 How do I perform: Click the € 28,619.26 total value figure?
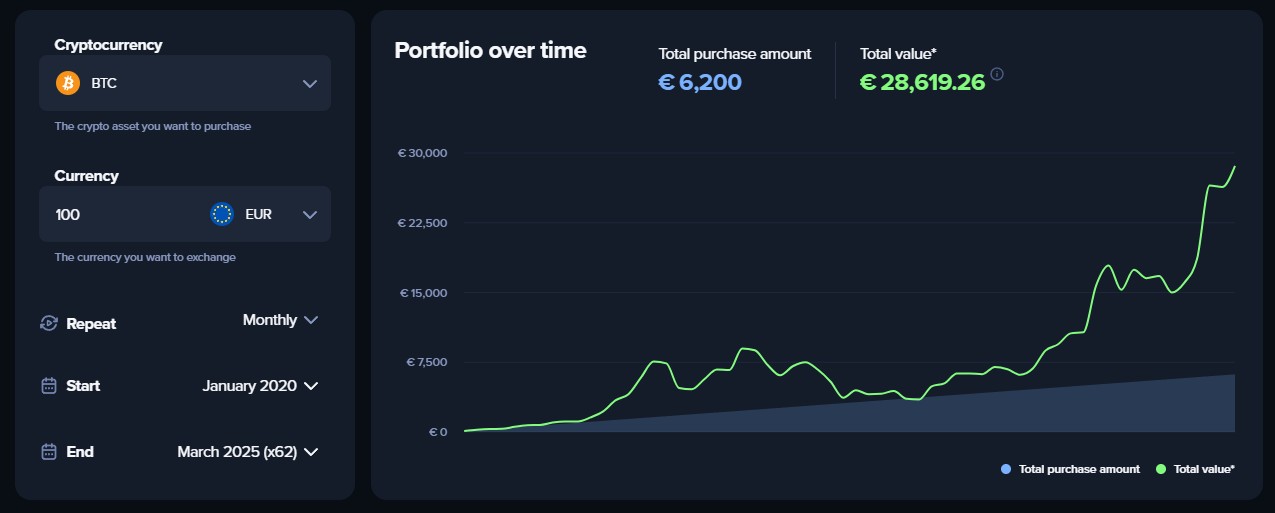click(x=922, y=82)
